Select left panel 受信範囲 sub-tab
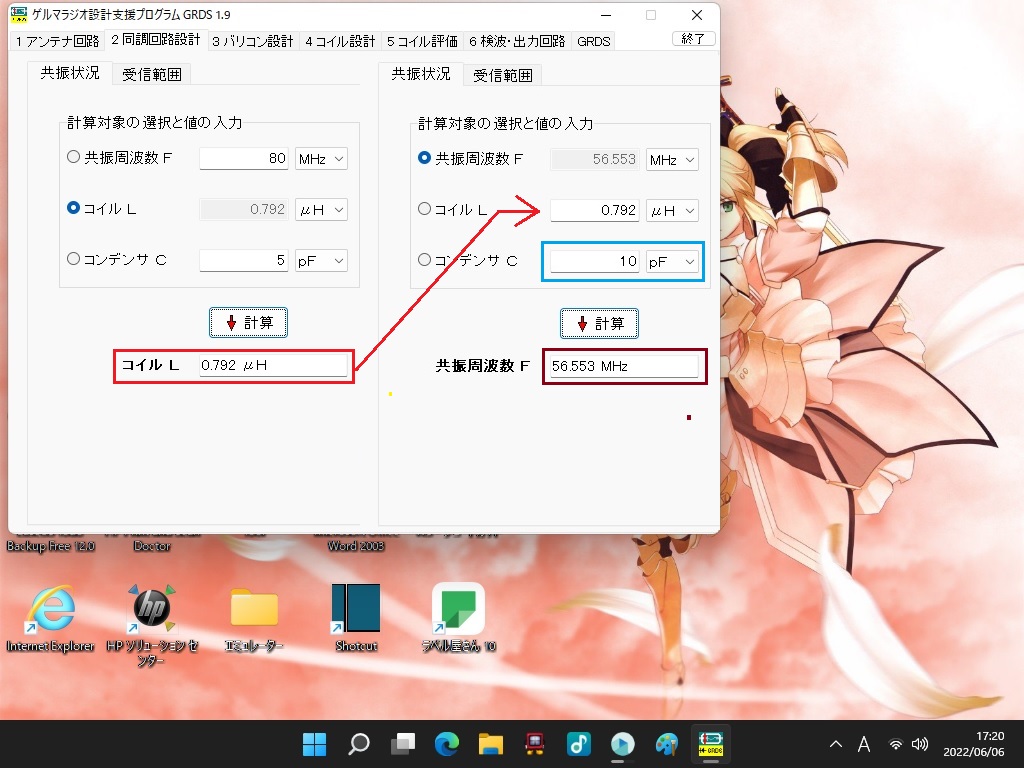This screenshot has width=1024, height=768. [x=152, y=74]
